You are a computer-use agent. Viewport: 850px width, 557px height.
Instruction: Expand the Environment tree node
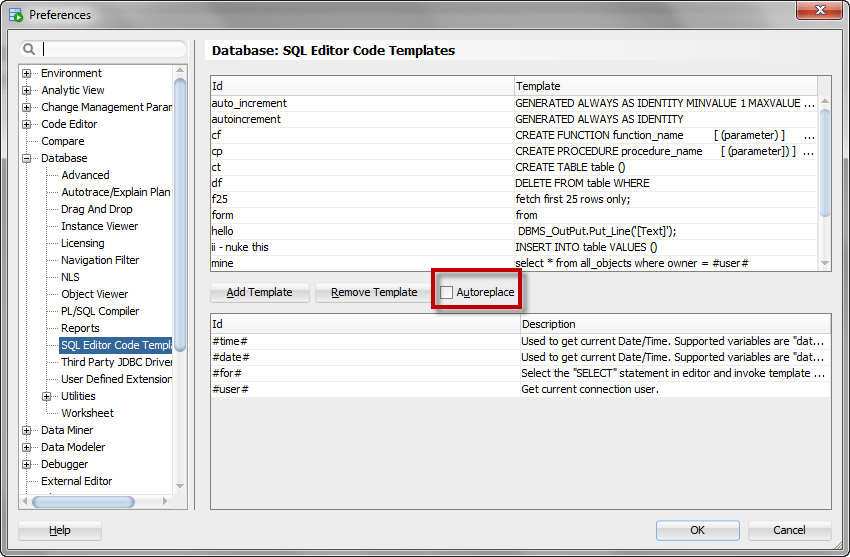click(26, 73)
